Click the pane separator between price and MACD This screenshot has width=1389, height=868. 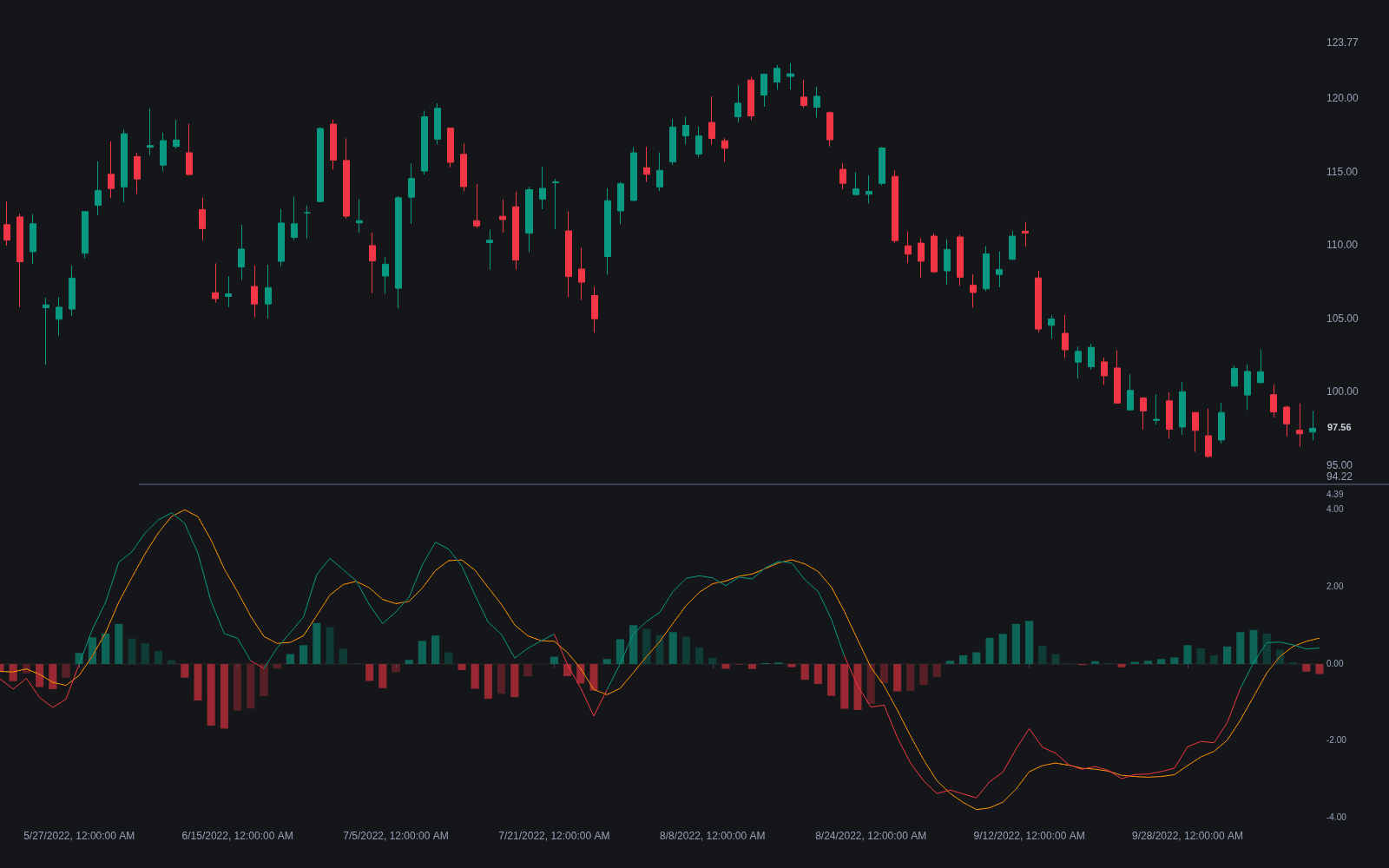(x=764, y=484)
